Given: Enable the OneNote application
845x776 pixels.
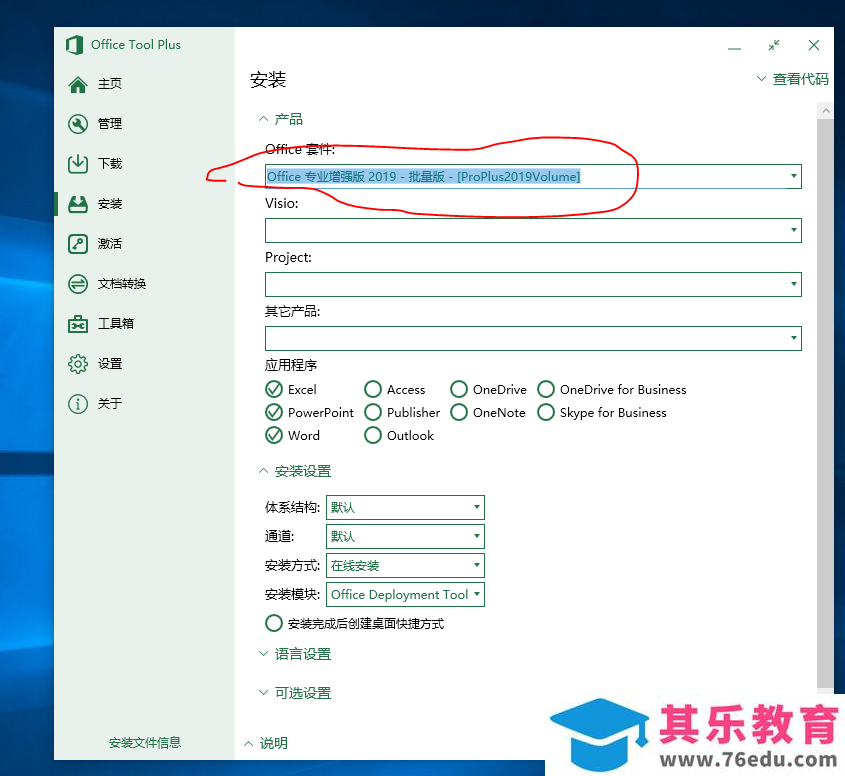Looking at the screenshot, I should (x=459, y=412).
